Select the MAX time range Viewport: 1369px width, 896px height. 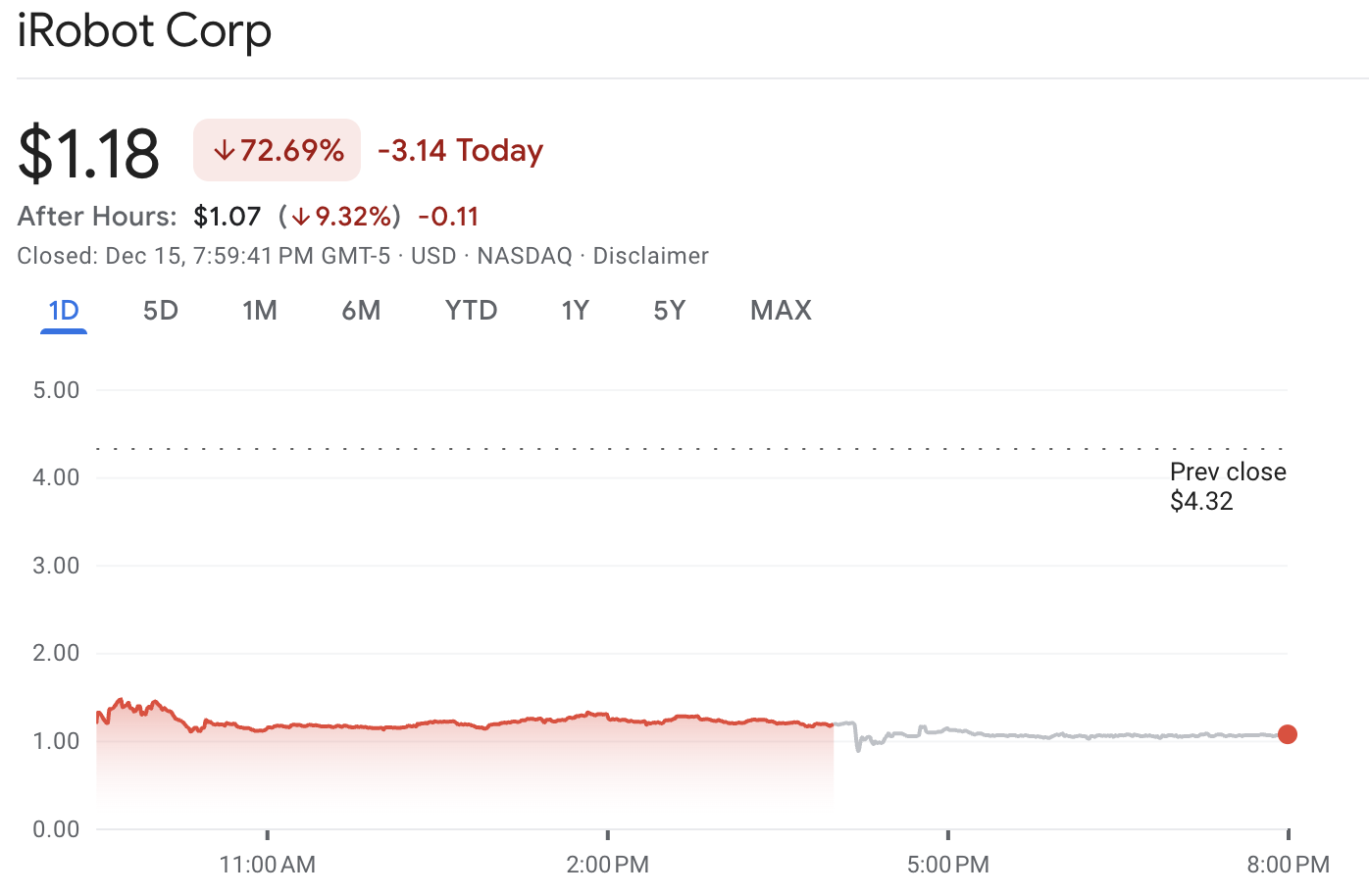(781, 310)
